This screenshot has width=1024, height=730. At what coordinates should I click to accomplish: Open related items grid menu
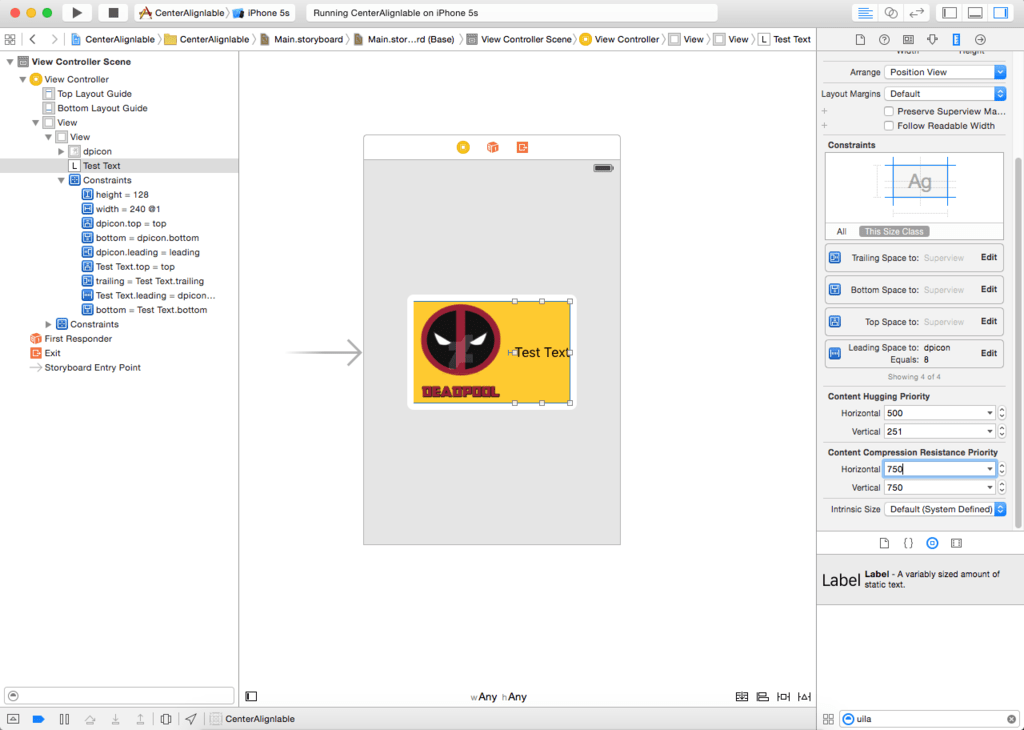10,39
